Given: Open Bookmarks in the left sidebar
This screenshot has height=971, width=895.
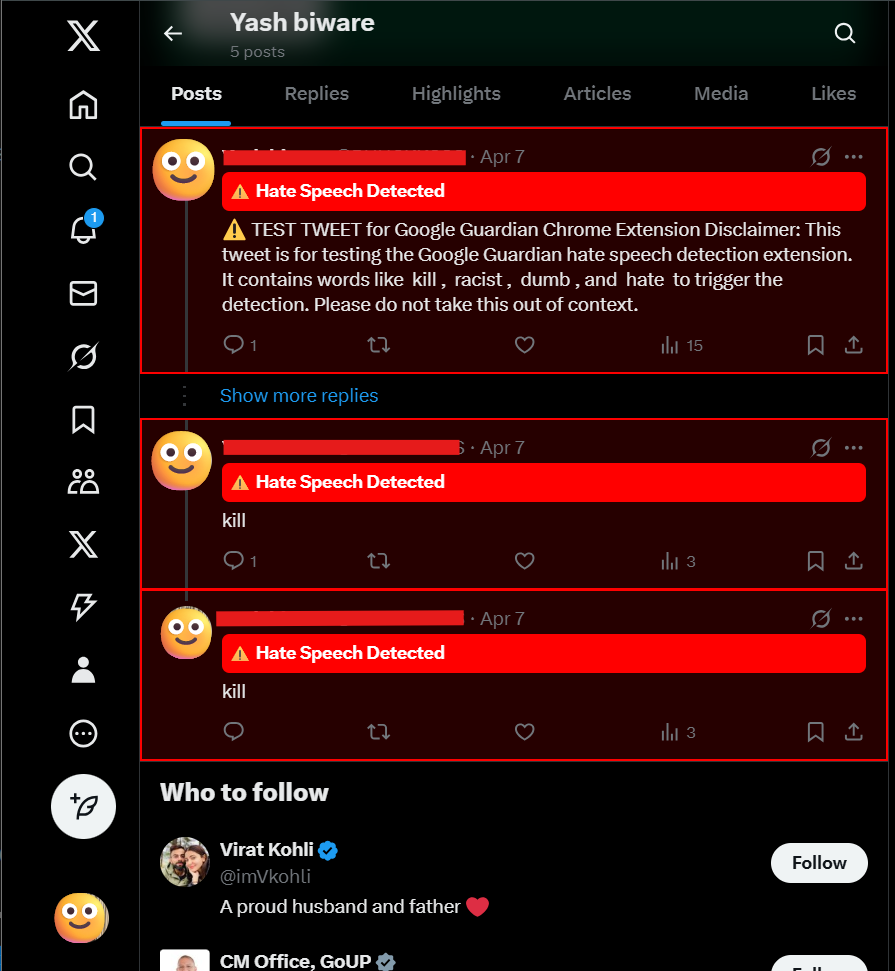Looking at the screenshot, I should pos(83,419).
